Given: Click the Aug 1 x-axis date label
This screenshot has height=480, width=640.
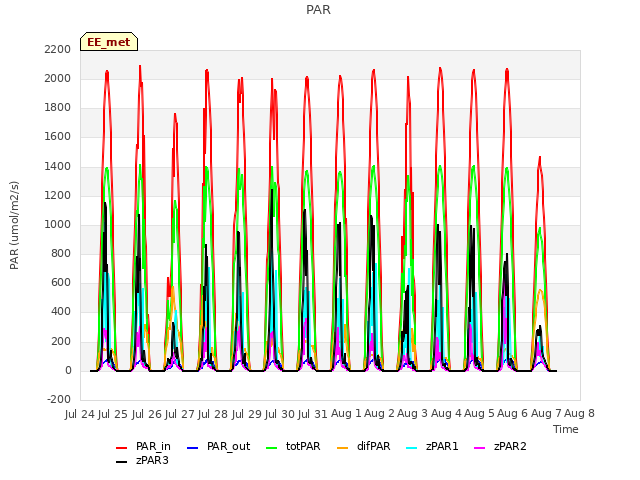Looking at the screenshot, I should point(346,414).
